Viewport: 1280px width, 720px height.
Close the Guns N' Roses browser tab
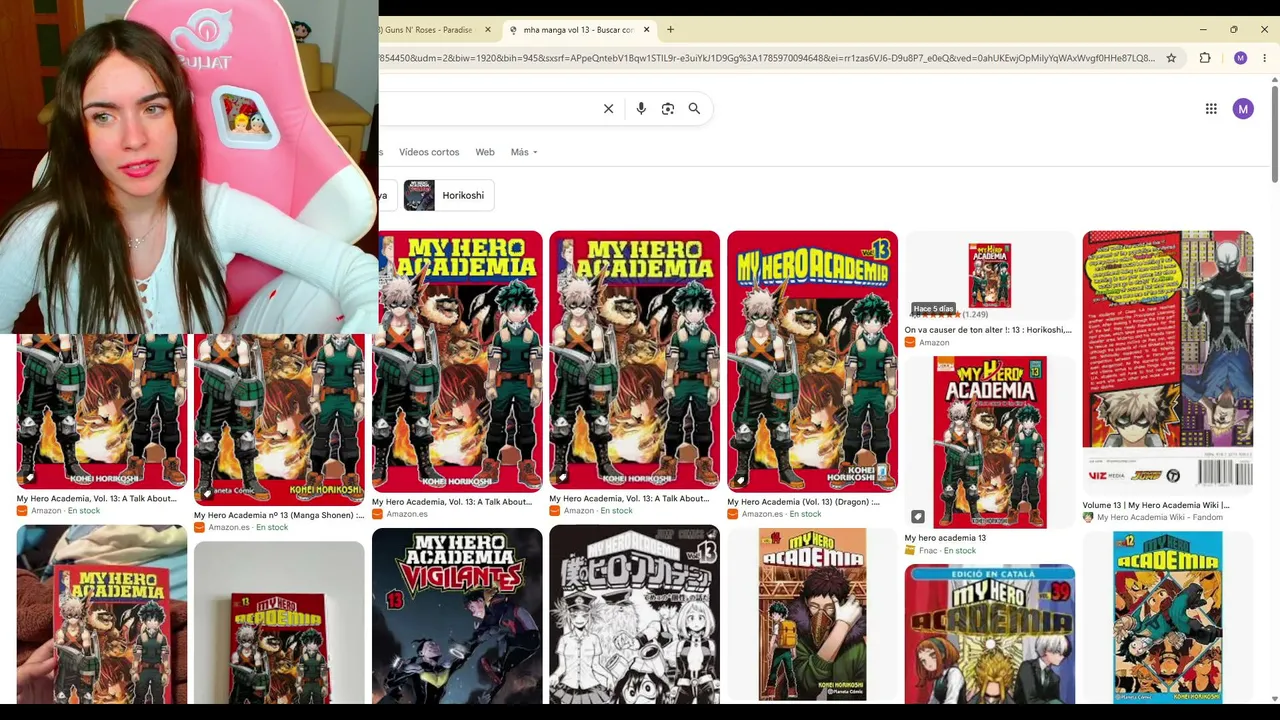coord(488,30)
